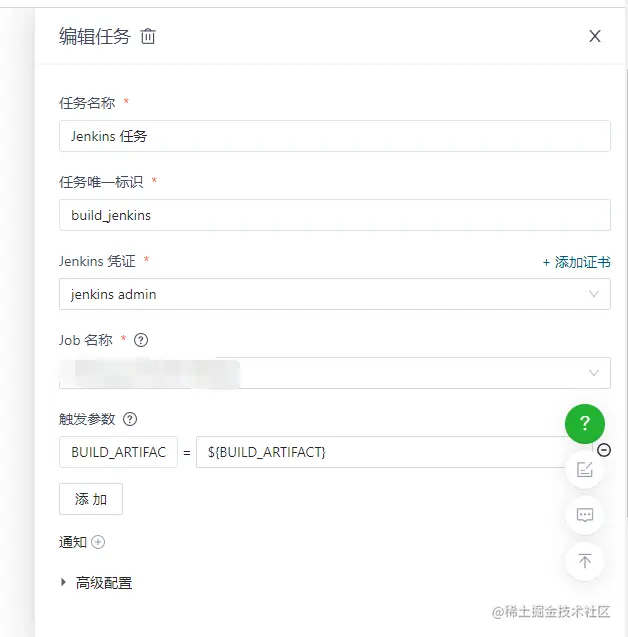
Task: Add a 通知 with plus icon
Action: (x=98, y=542)
